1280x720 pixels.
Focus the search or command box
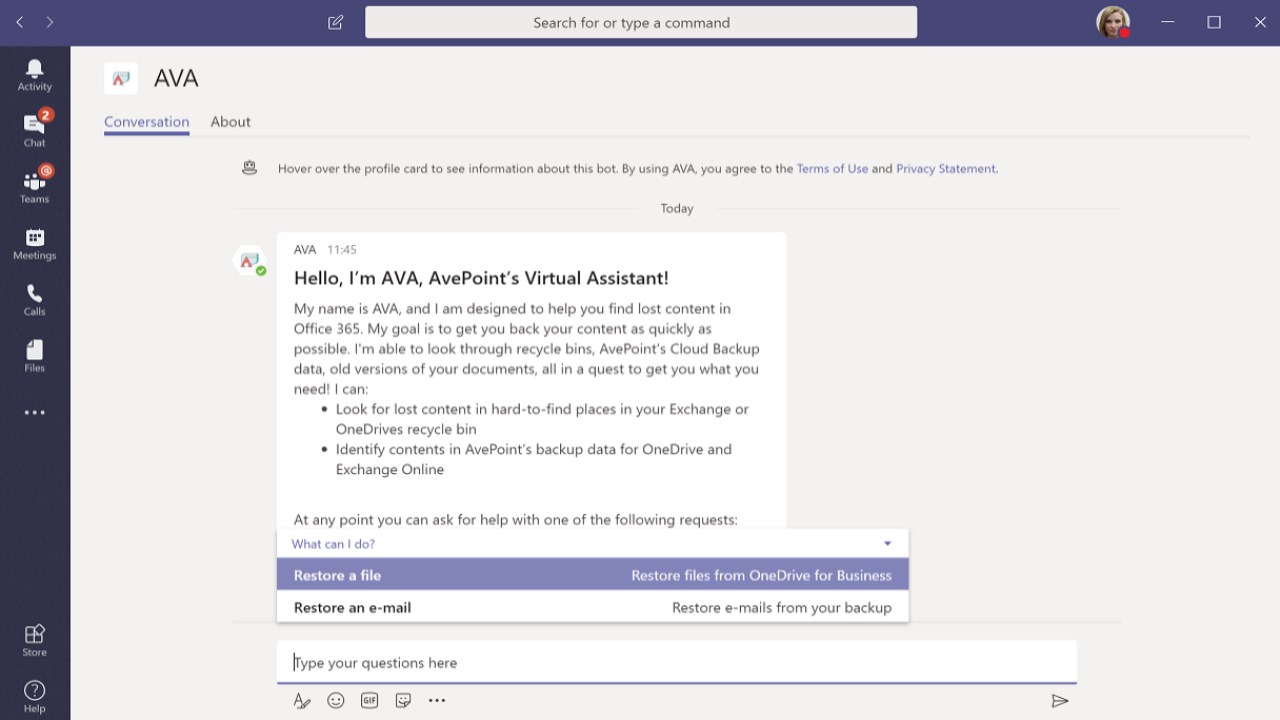[x=641, y=22]
